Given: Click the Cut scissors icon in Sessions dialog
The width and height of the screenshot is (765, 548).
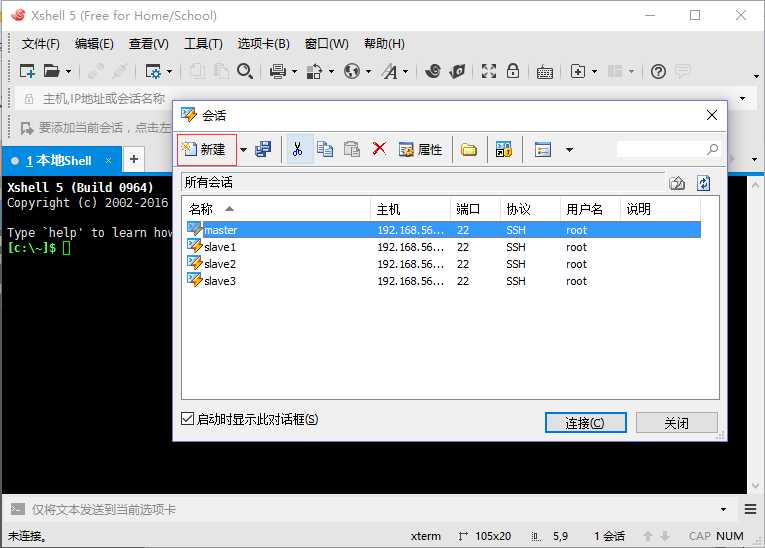Looking at the screenshot, I should click(298, 149).
